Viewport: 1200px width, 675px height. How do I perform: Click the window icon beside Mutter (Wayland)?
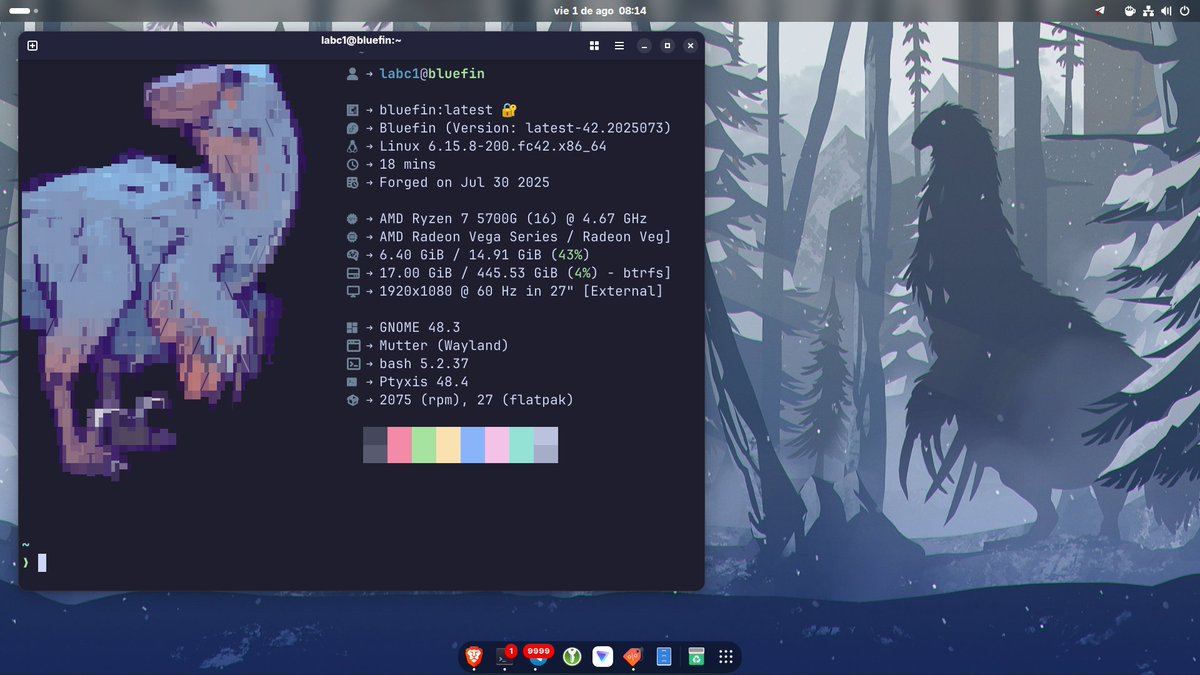coord(352,345)
